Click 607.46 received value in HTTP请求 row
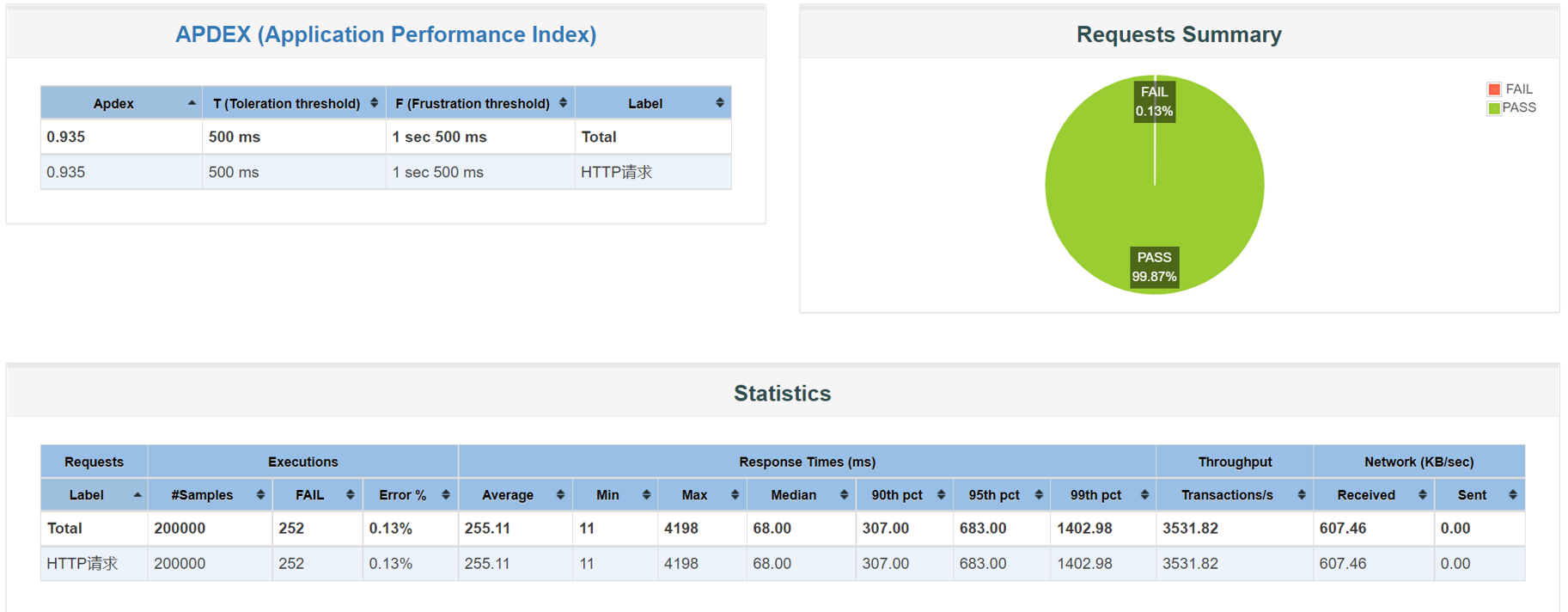 tap(1343, 564)
